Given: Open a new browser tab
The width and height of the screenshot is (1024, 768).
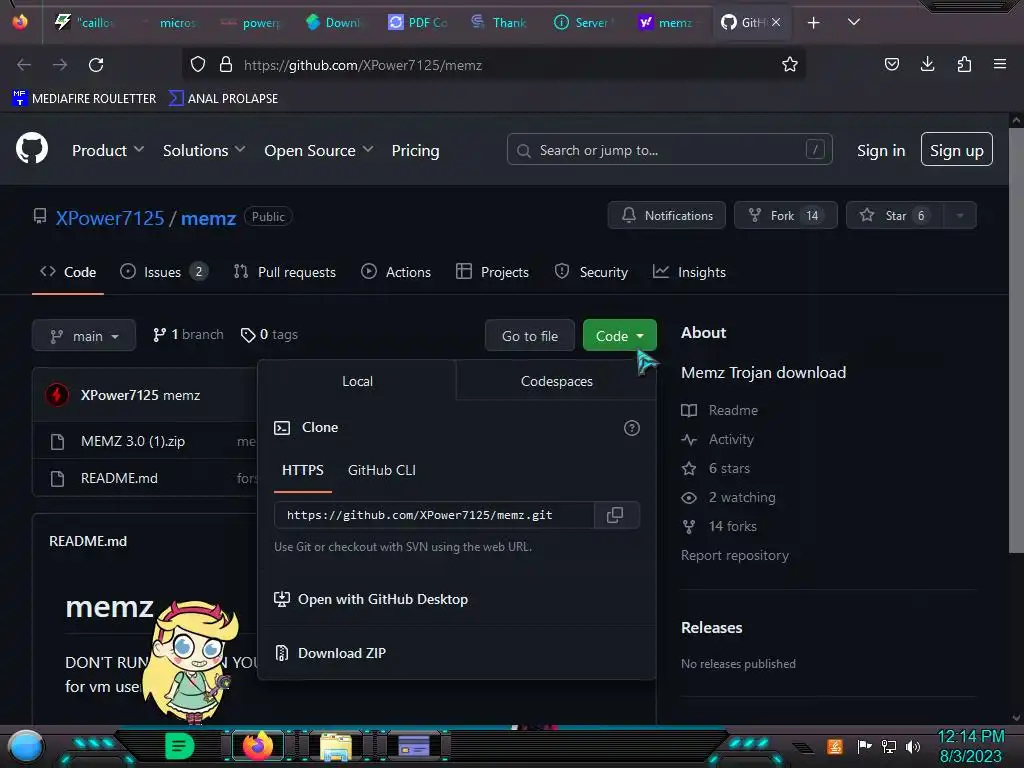Looking at the screenshot, I should (x=813, y=23).
